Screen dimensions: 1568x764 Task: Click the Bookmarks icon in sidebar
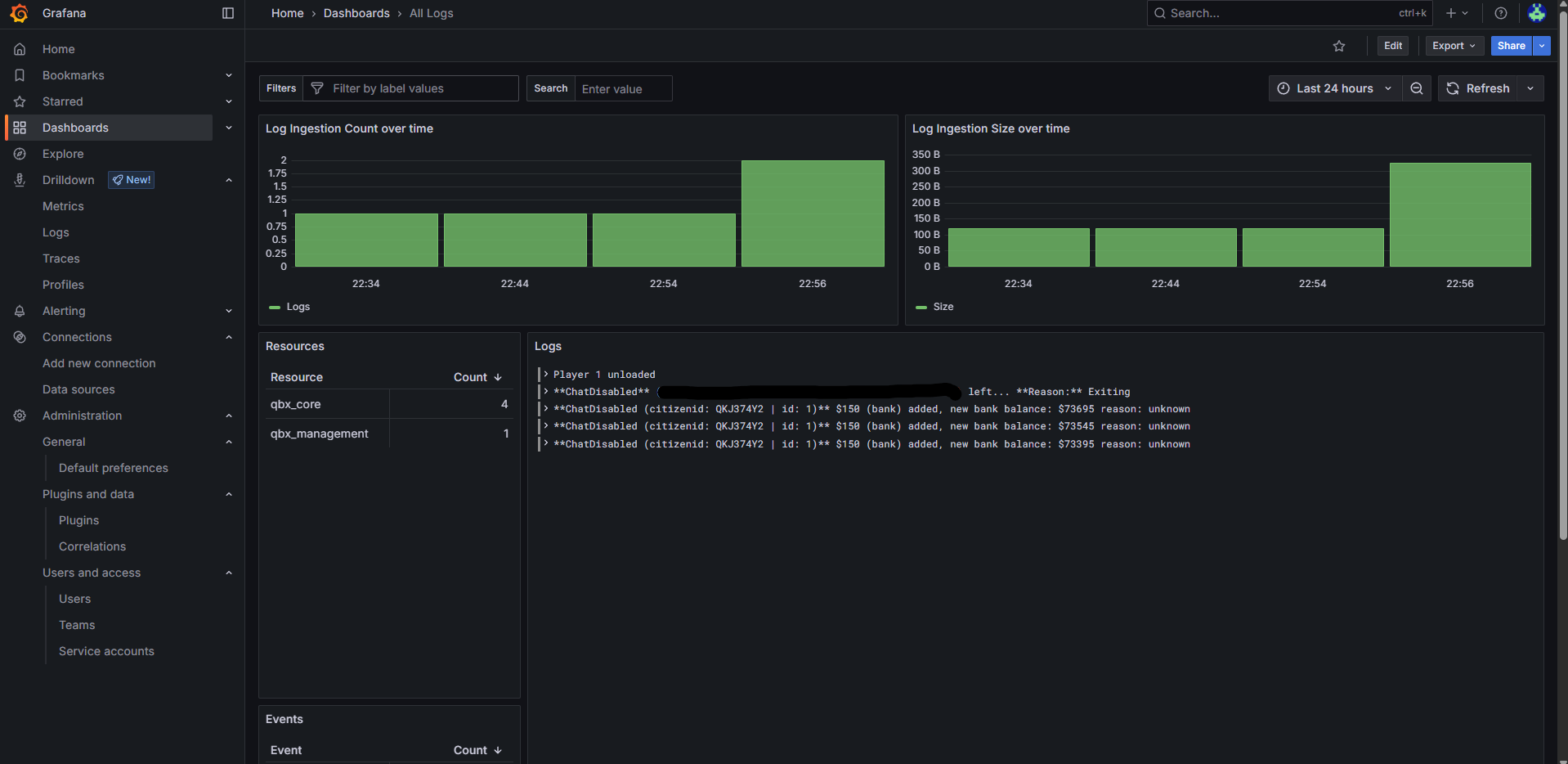click(x=20, y=75)
